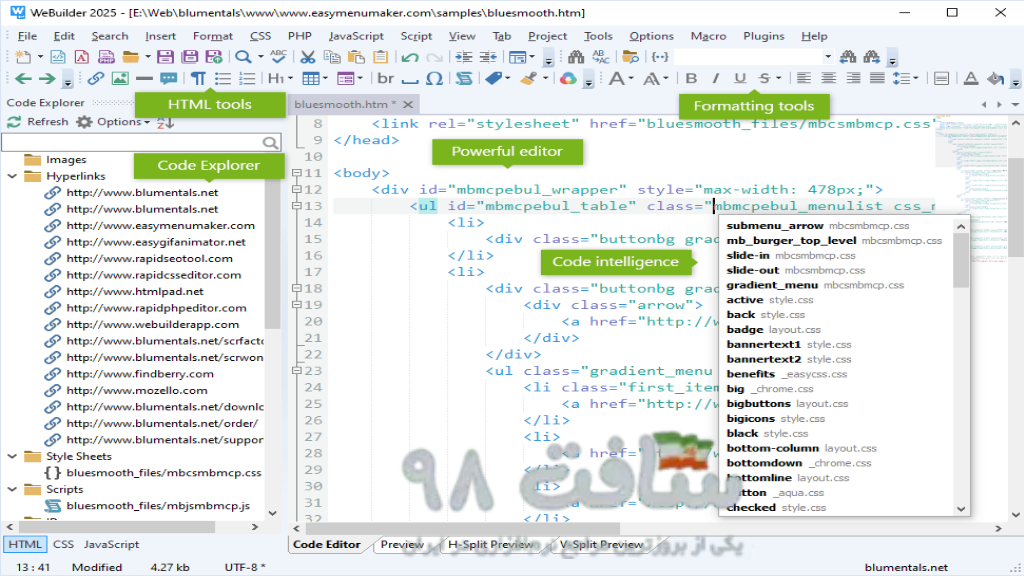Toggle A-Z sort in Code Explorer
The image size is (1024, 576).
165,122
